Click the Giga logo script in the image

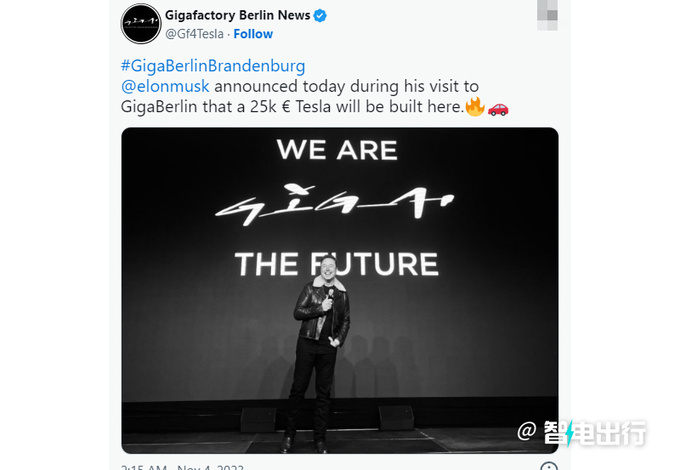pos(337,205)
